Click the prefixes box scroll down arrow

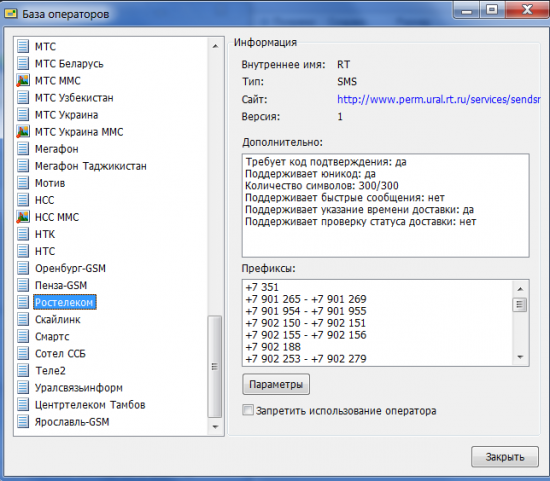pos(520,357)
